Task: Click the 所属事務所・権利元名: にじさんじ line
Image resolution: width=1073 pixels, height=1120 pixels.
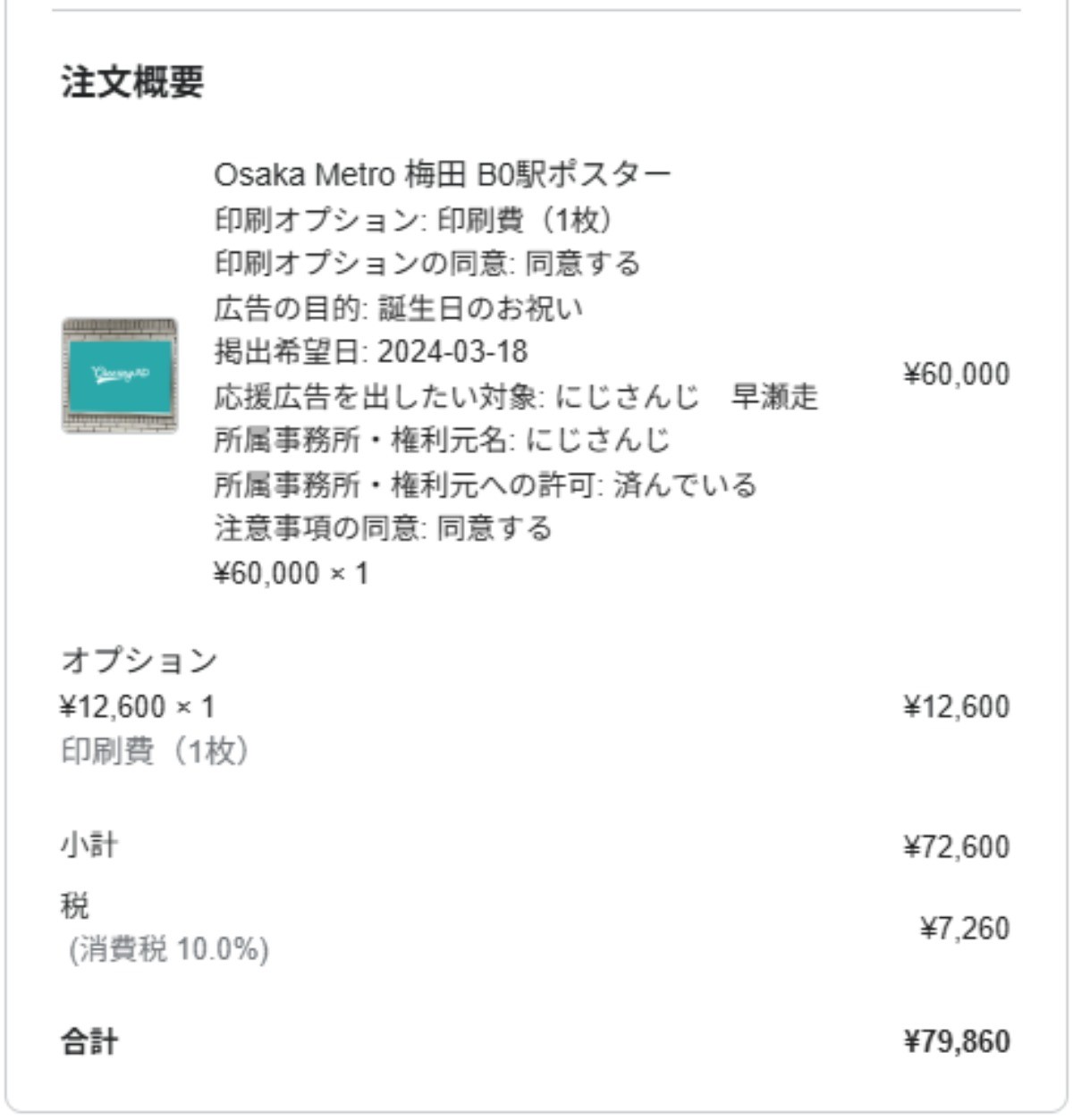Action: [442, 440]
